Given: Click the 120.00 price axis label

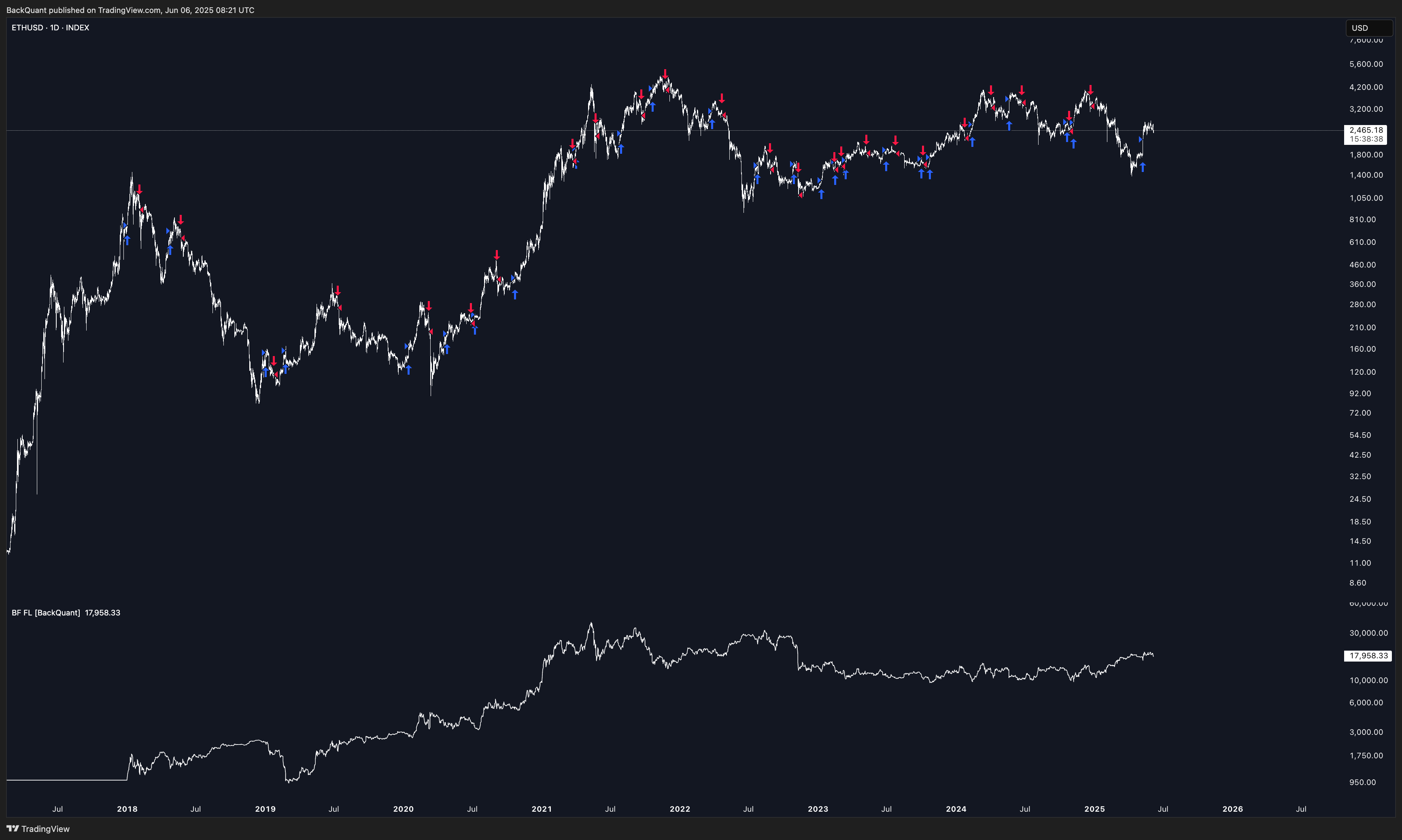Looking at the screenshot, I should (1362, 372).
